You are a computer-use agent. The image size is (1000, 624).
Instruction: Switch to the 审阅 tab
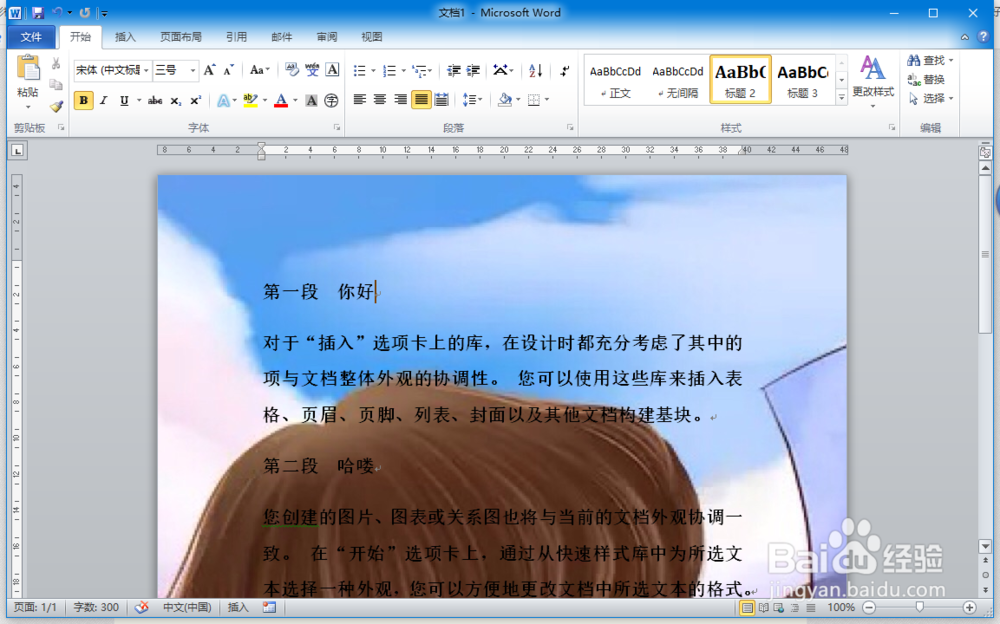327,37
